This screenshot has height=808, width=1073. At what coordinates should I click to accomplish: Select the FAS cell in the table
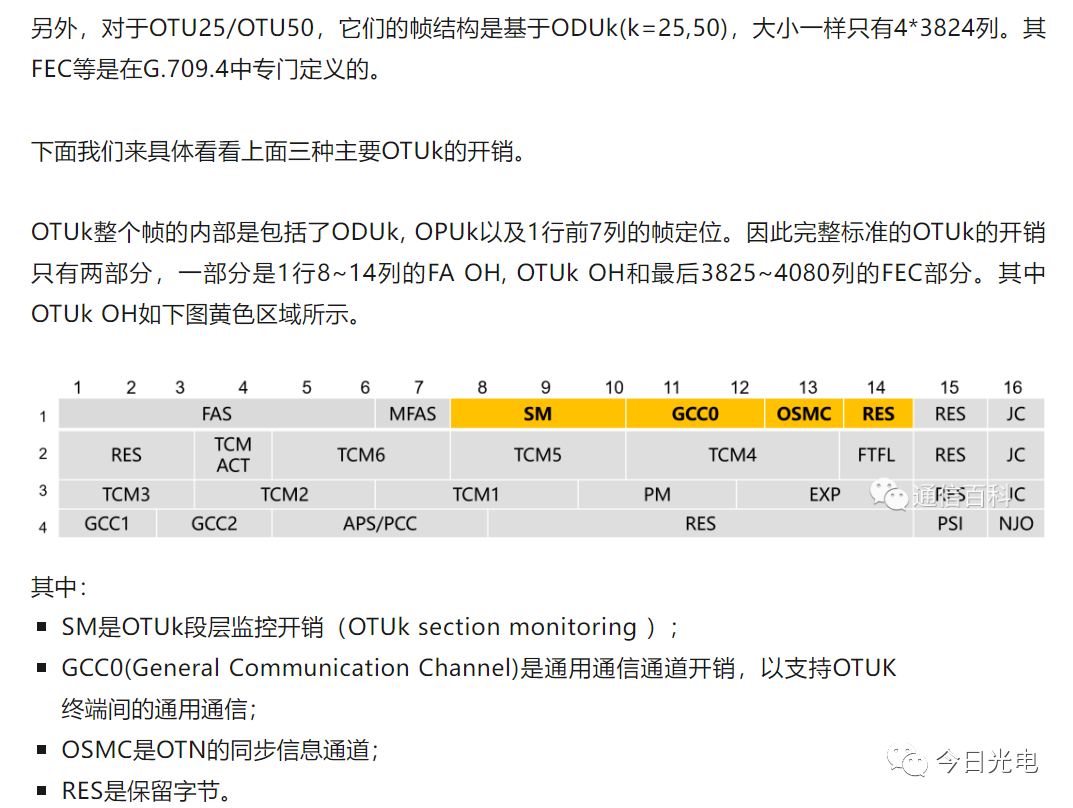[217, 413]
